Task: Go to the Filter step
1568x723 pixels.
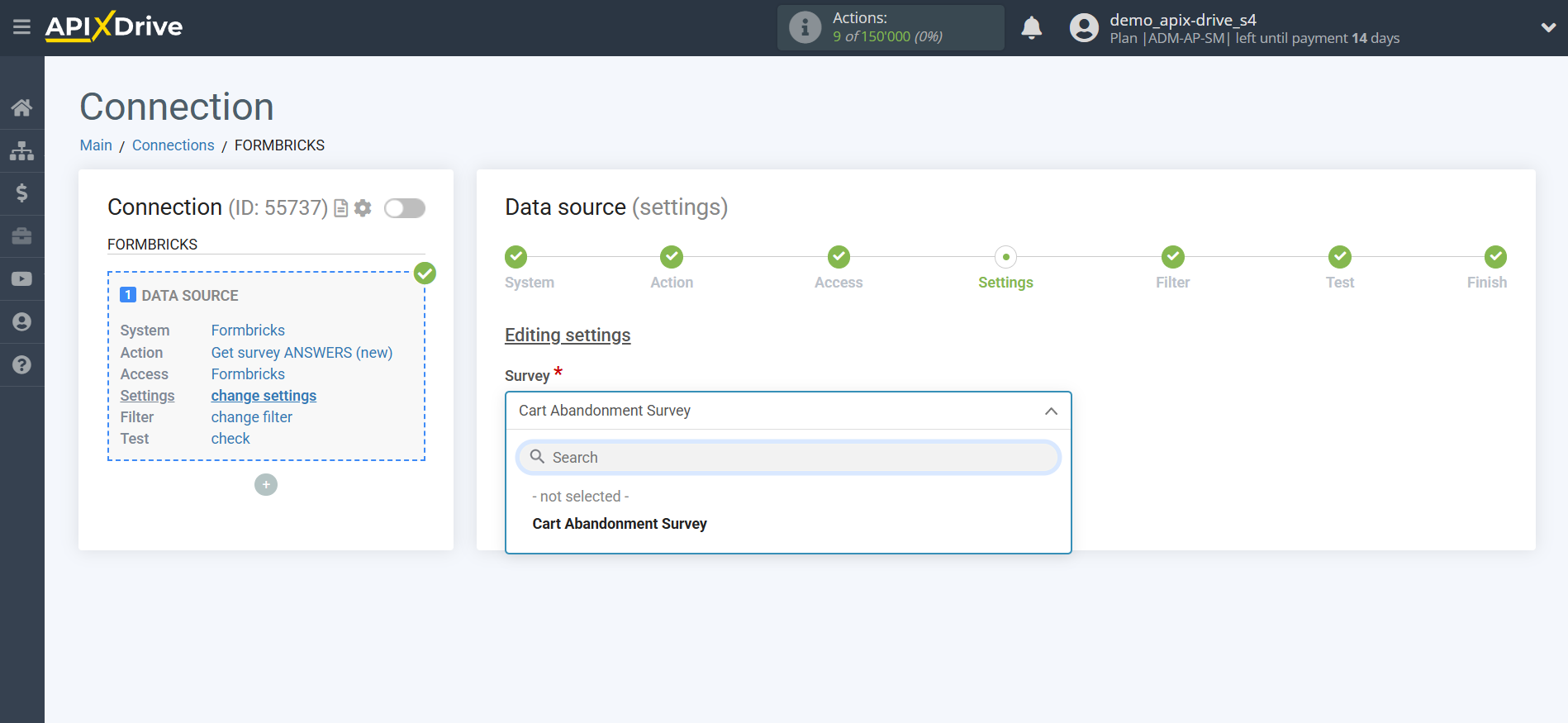Action: coord(1172,258)
